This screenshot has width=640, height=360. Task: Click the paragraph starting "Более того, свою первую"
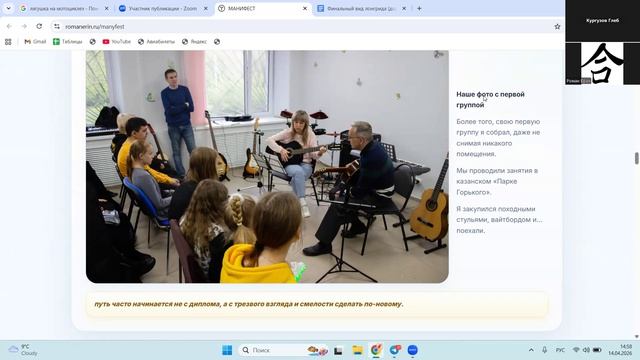(498, 138)
